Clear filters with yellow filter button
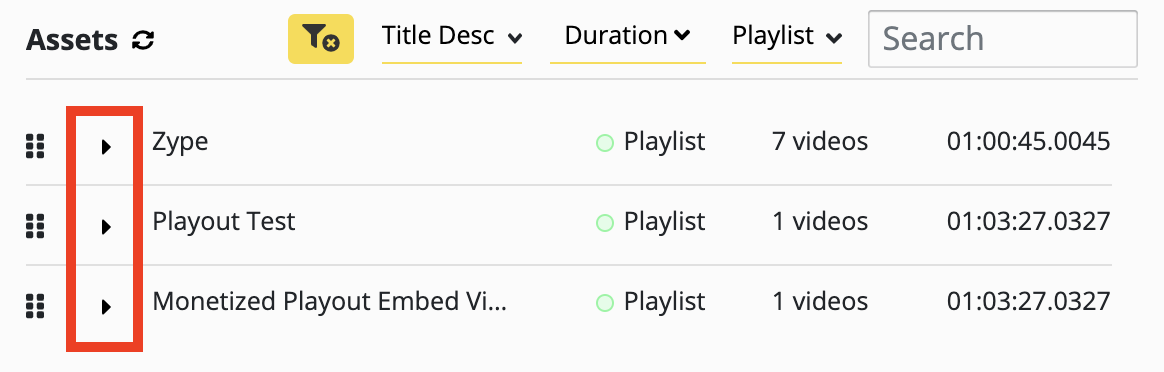 (321, 39)
